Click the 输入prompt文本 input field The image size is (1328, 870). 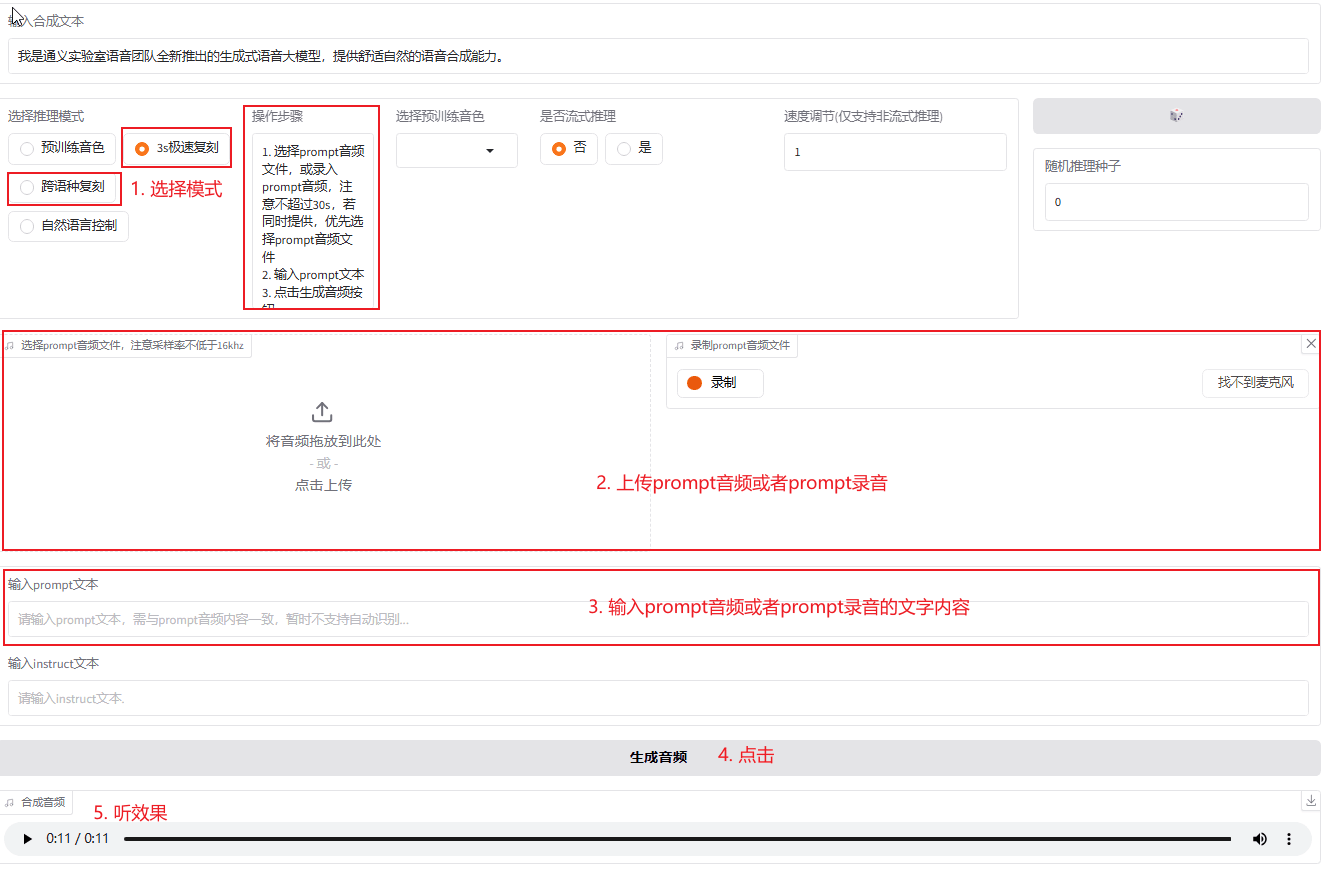click(658, 619)
